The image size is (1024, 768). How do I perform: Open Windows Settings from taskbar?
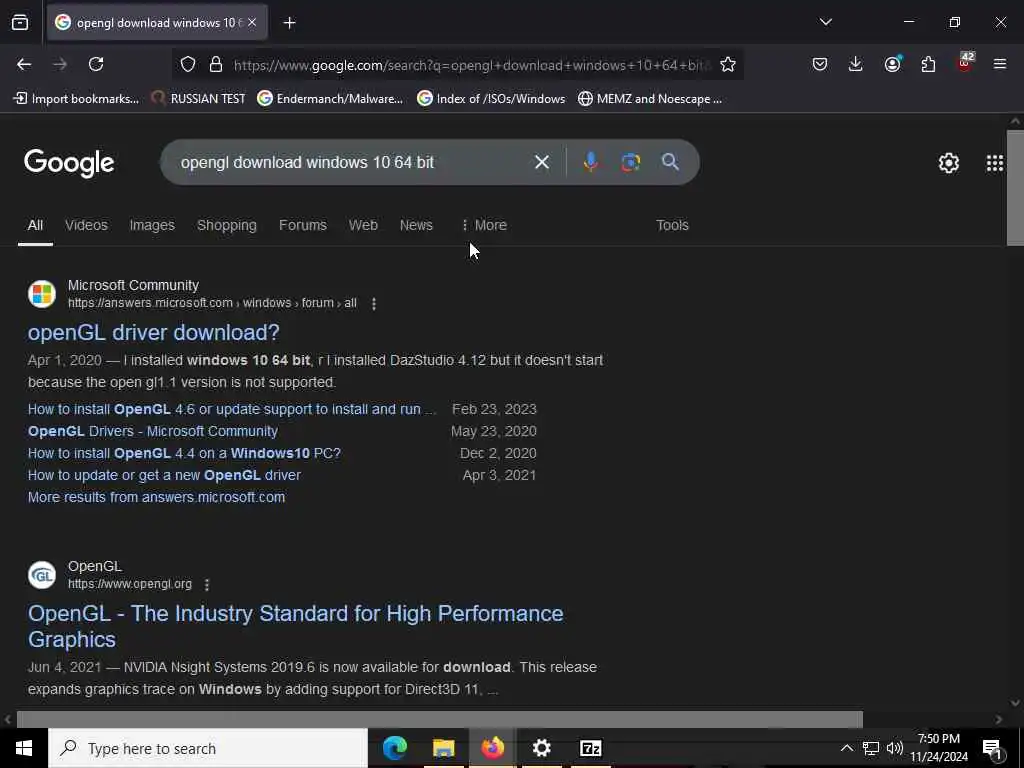[x=541, y=748]
